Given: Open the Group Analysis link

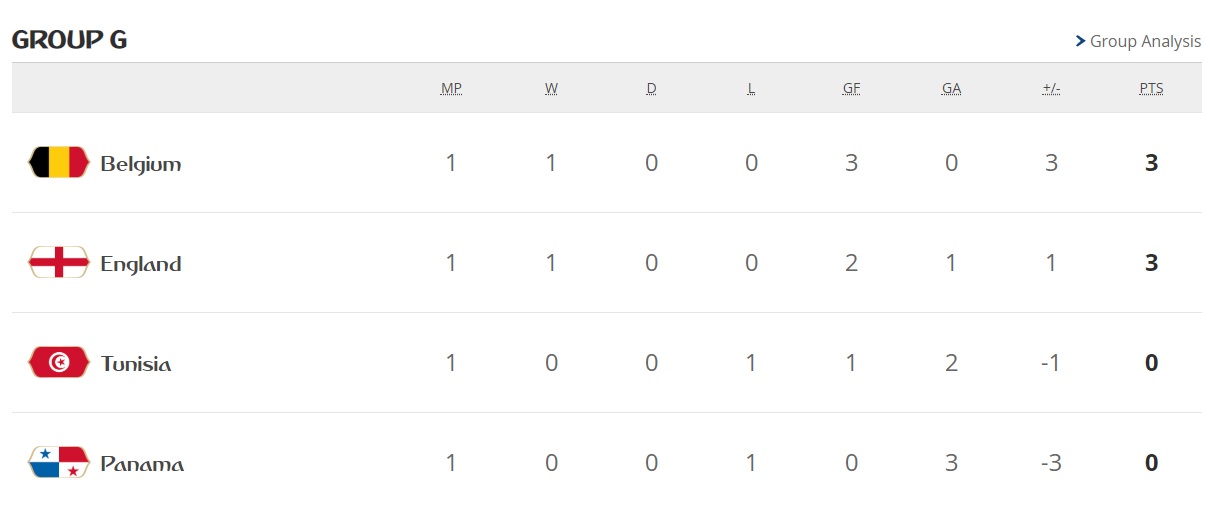Looking at the screenshot, I should (x=1145, y=41).
